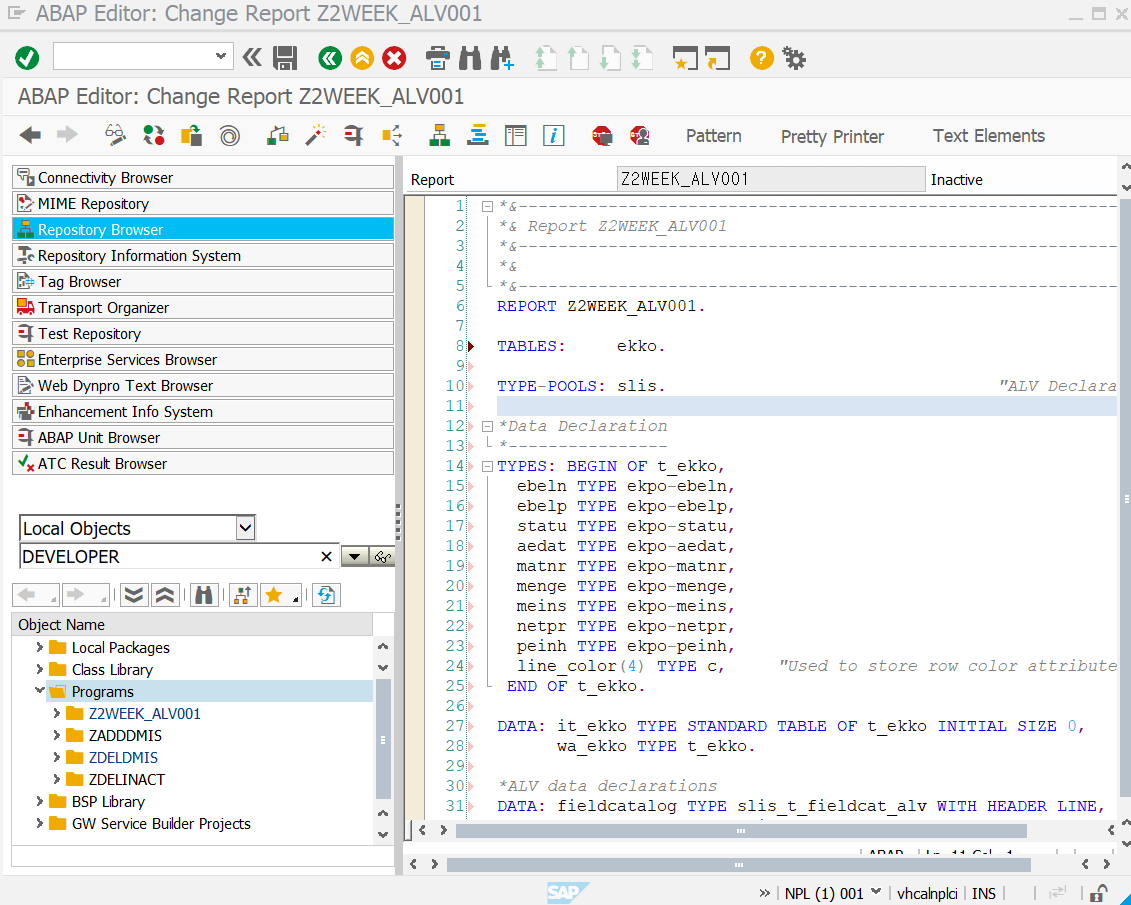Toggle Active/Inactive version icon
Image resolution: width=1131 pixels, height=905 pixels.
coord(154,135)
